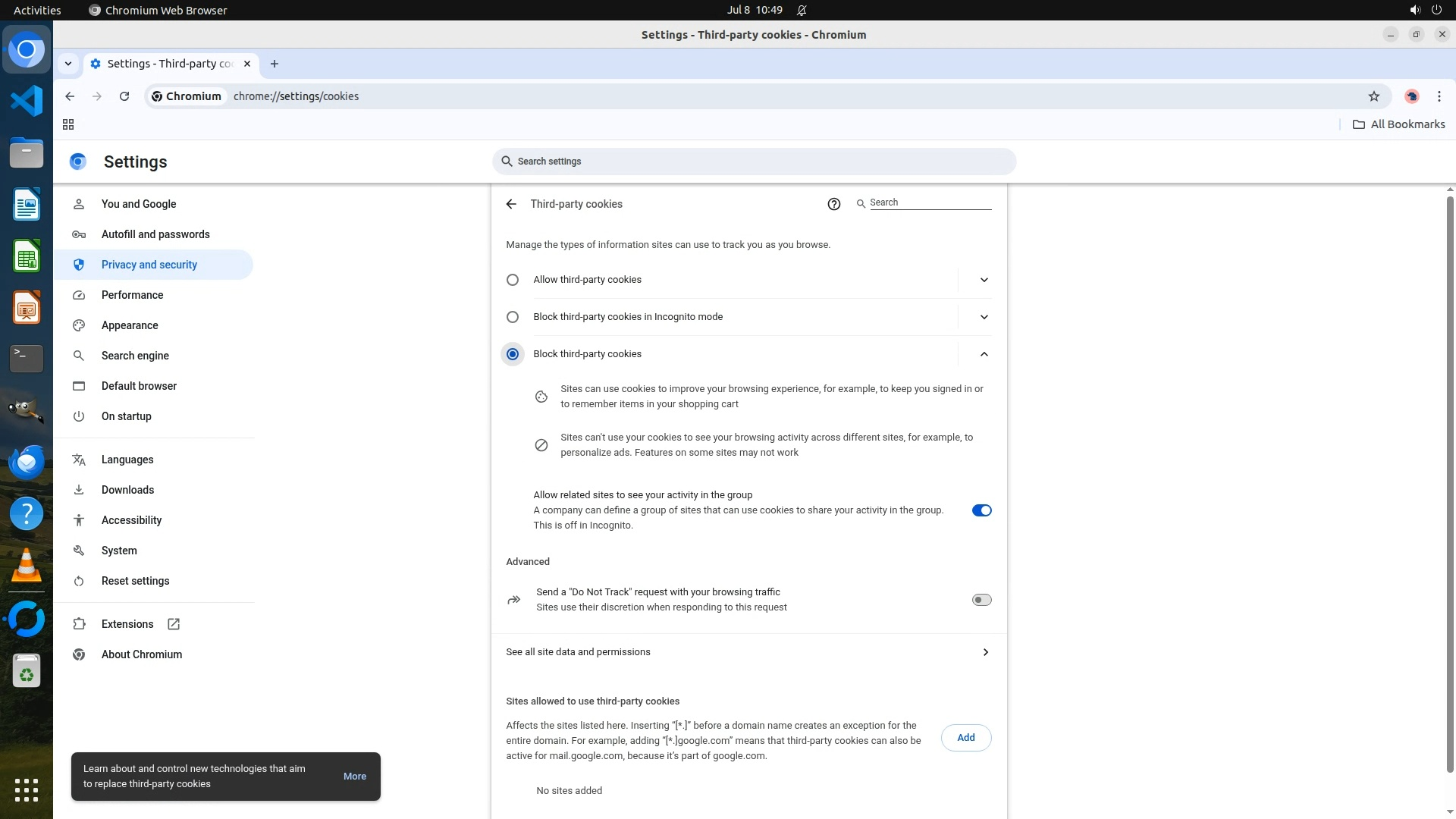Collapse Block third-party cookies details

coord(984,354)
